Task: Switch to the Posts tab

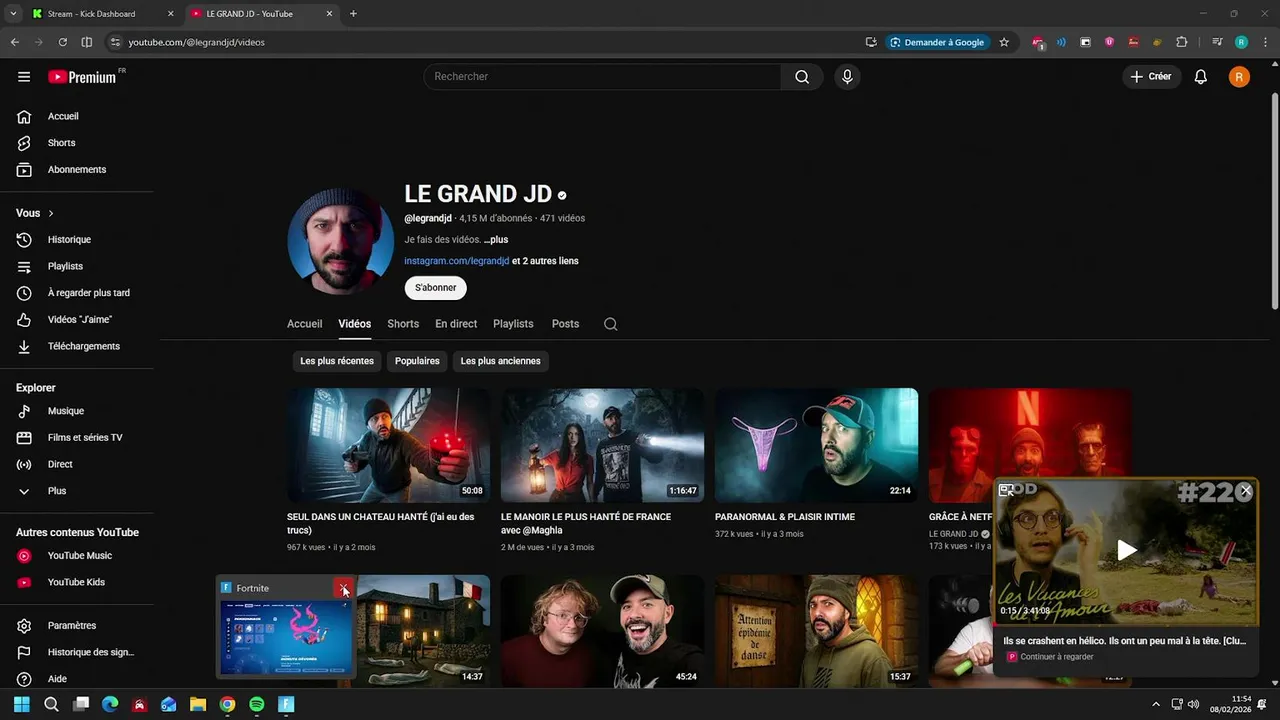Action: tap(565, 324)
